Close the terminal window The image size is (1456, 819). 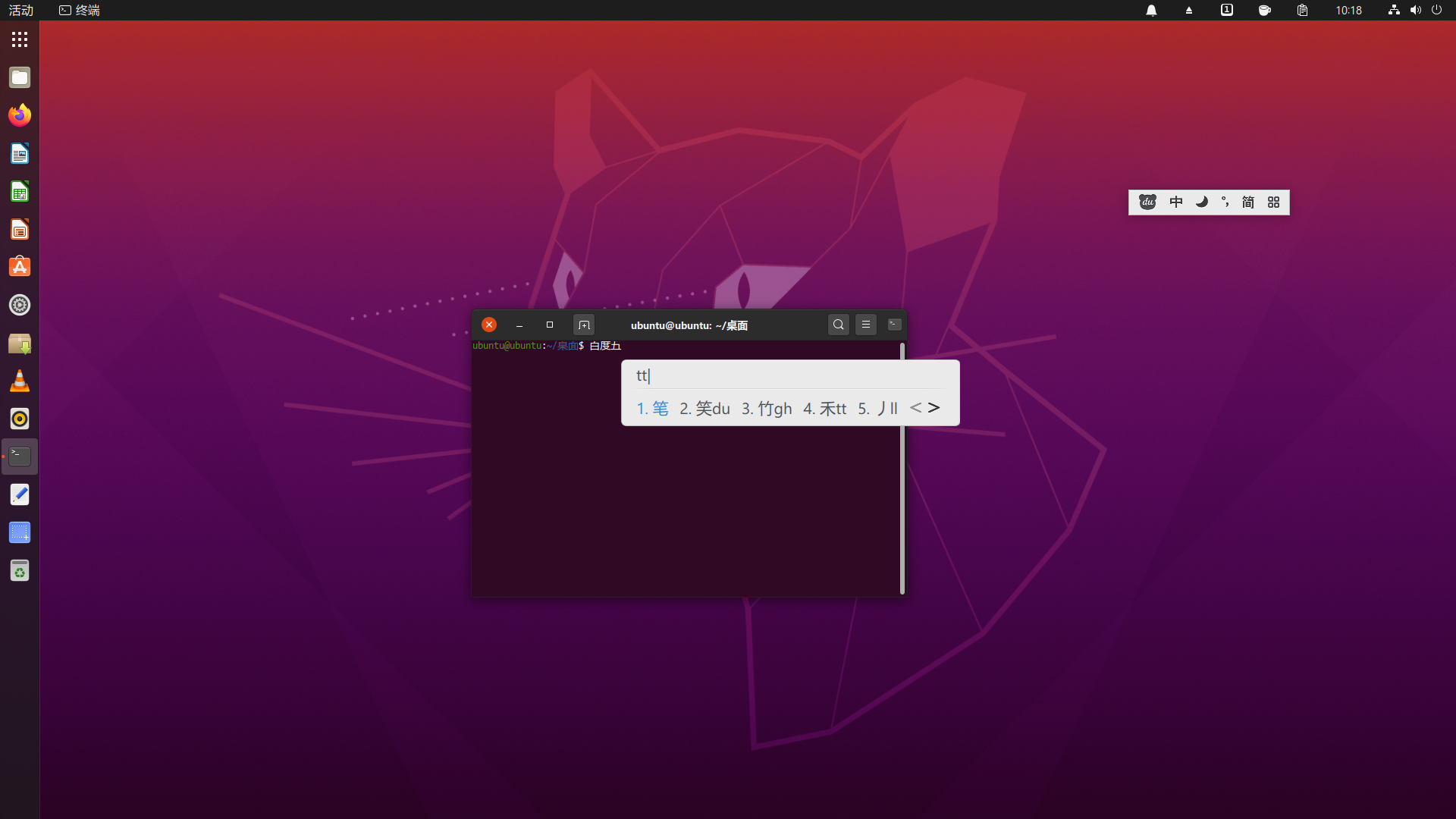[x=489, y=325]
